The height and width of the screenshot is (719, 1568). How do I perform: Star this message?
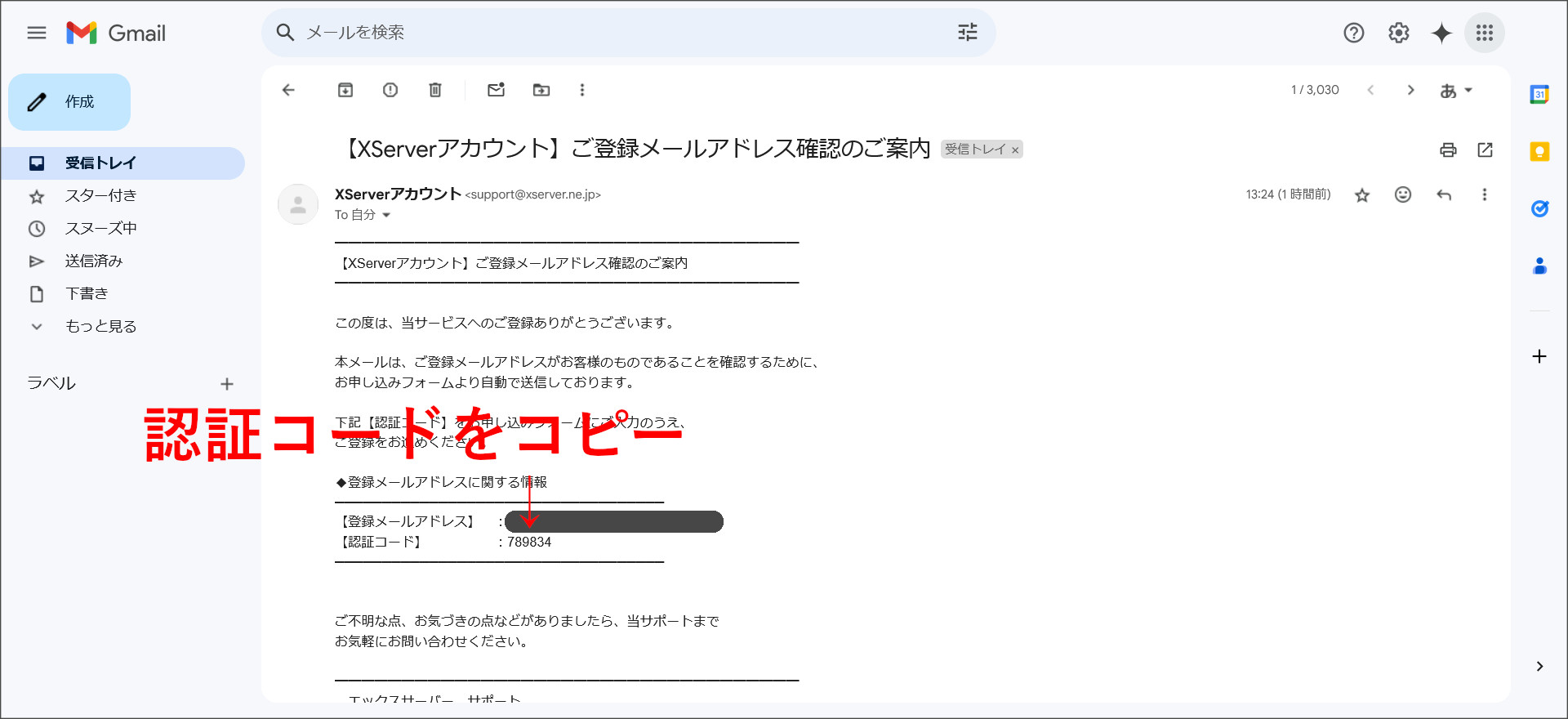1362,194
